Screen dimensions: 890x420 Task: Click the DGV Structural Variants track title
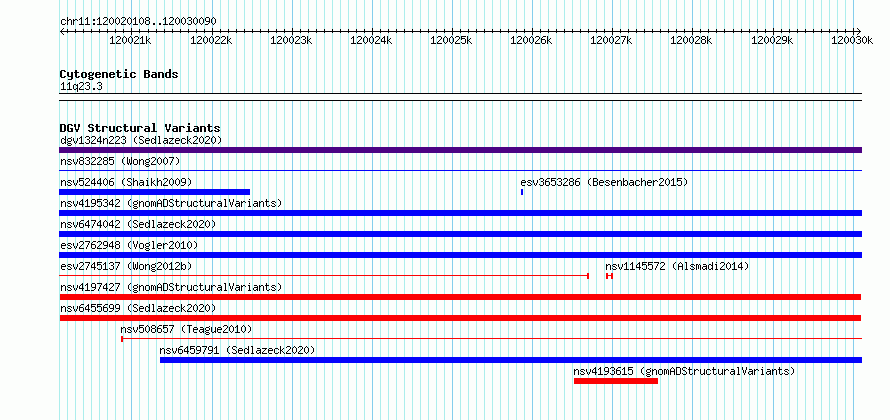140,128
